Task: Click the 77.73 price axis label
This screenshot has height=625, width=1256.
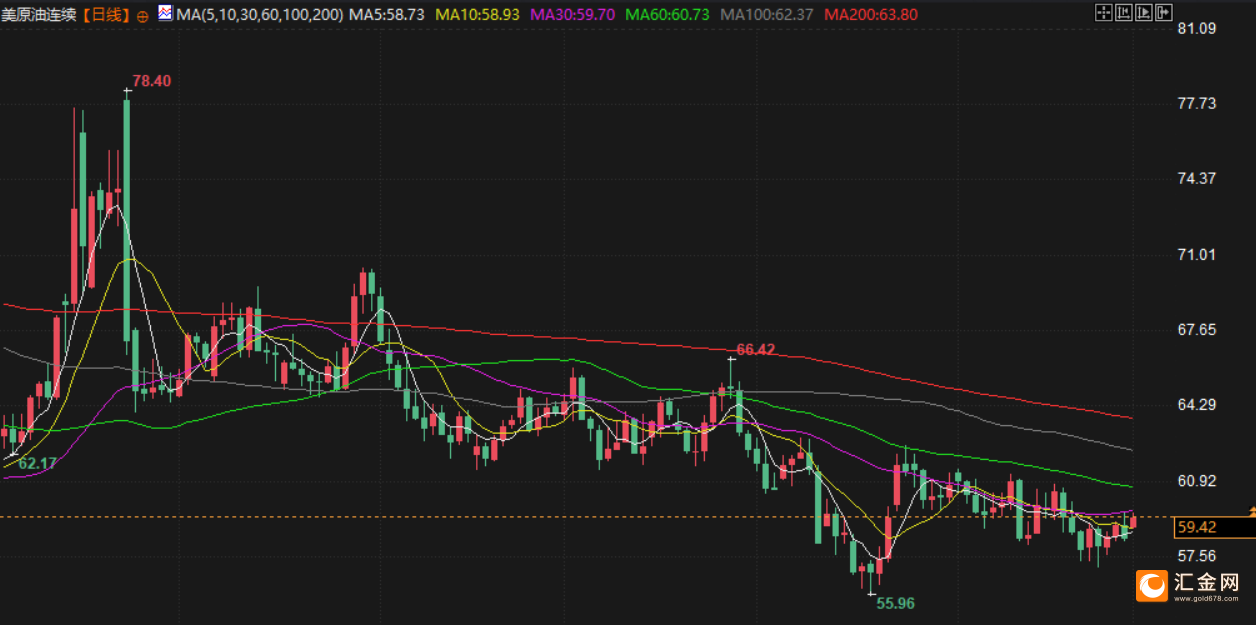Action: pyautogui.click(x=1197, y=103)
